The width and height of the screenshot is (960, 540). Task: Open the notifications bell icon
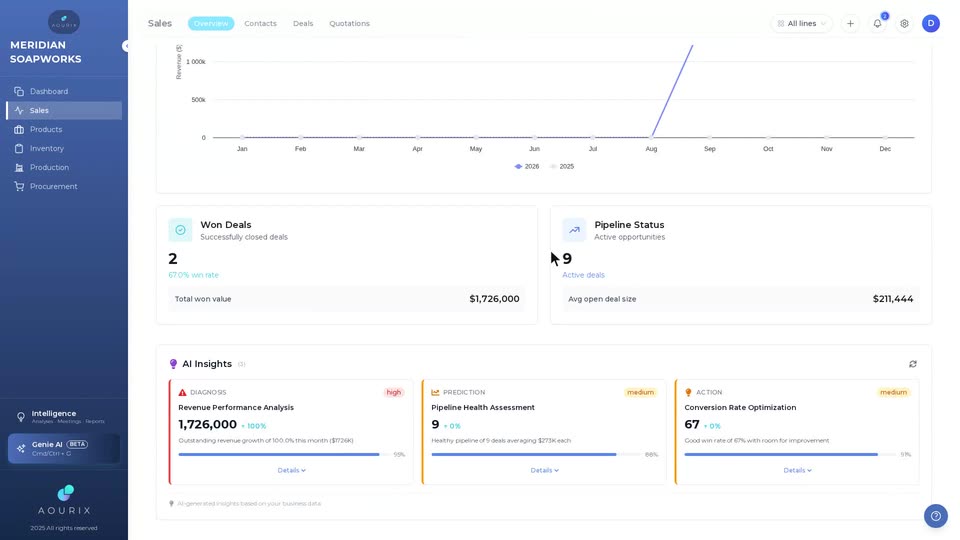point(877,23)
